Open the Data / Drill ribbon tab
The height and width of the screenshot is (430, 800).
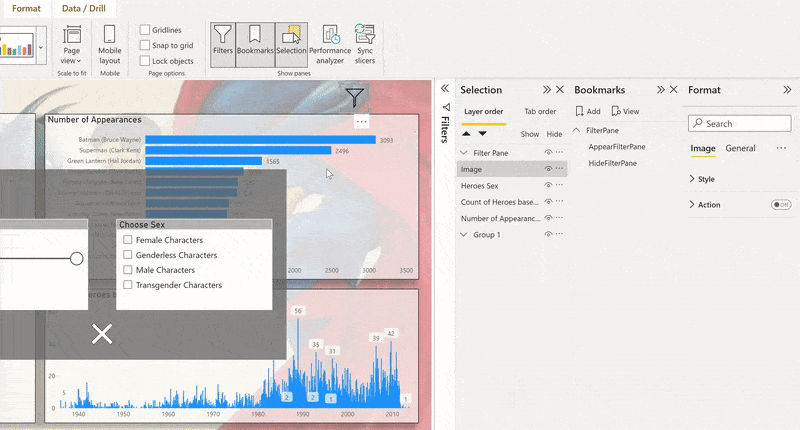coord(85,8)
